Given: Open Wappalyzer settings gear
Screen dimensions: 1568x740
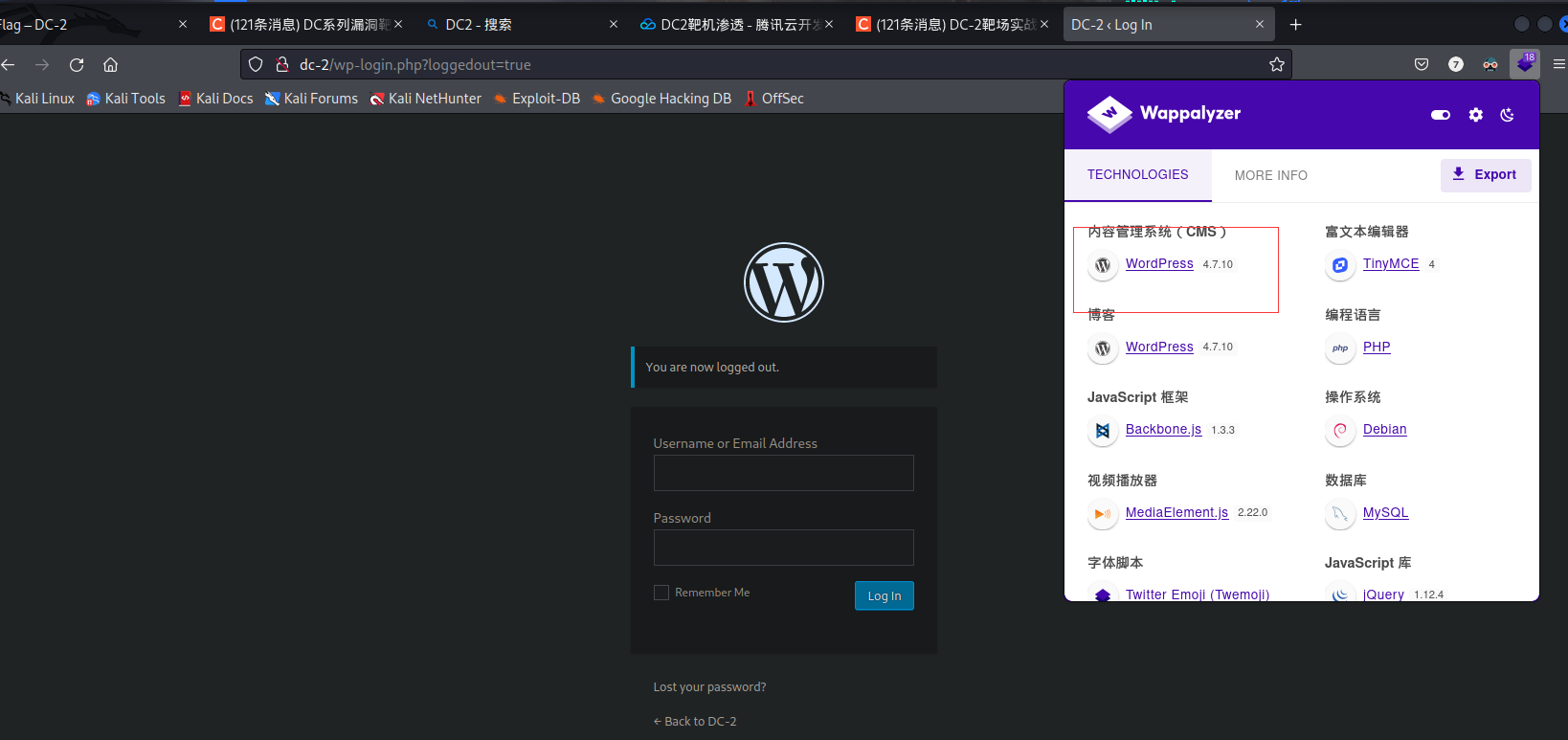Looking at the screenshot, I should point(1475,115).
